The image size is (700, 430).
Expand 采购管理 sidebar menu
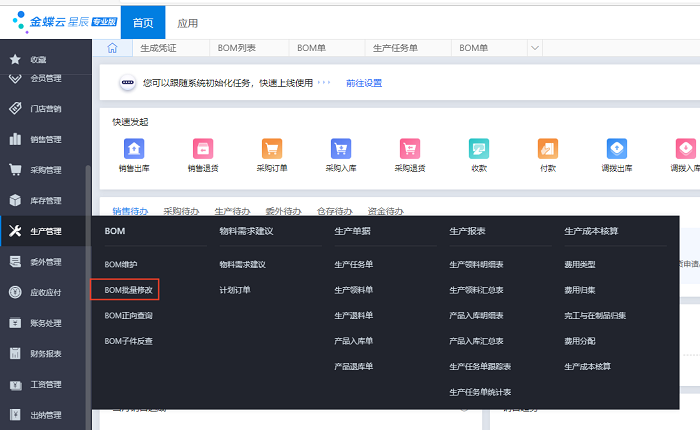pyautogui.click(x=45, y=170)
